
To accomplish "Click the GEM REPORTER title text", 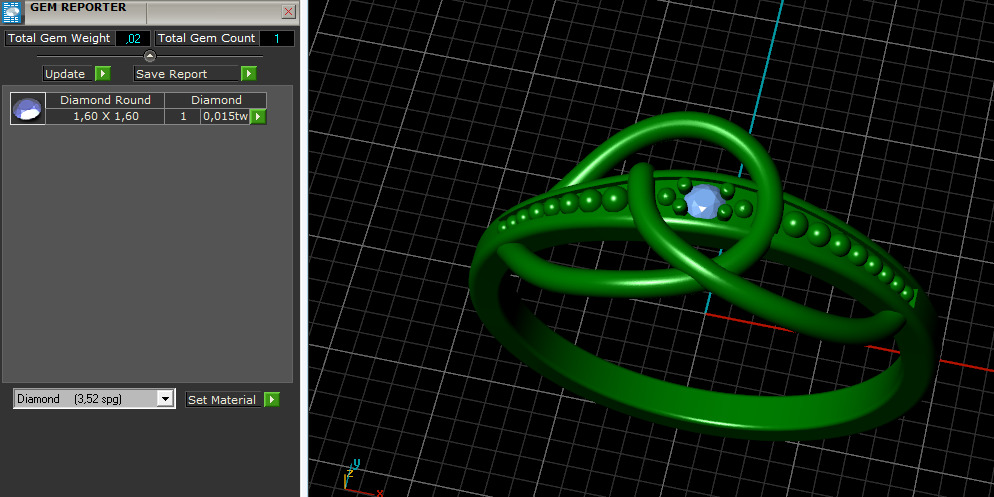I will point(78,8).
